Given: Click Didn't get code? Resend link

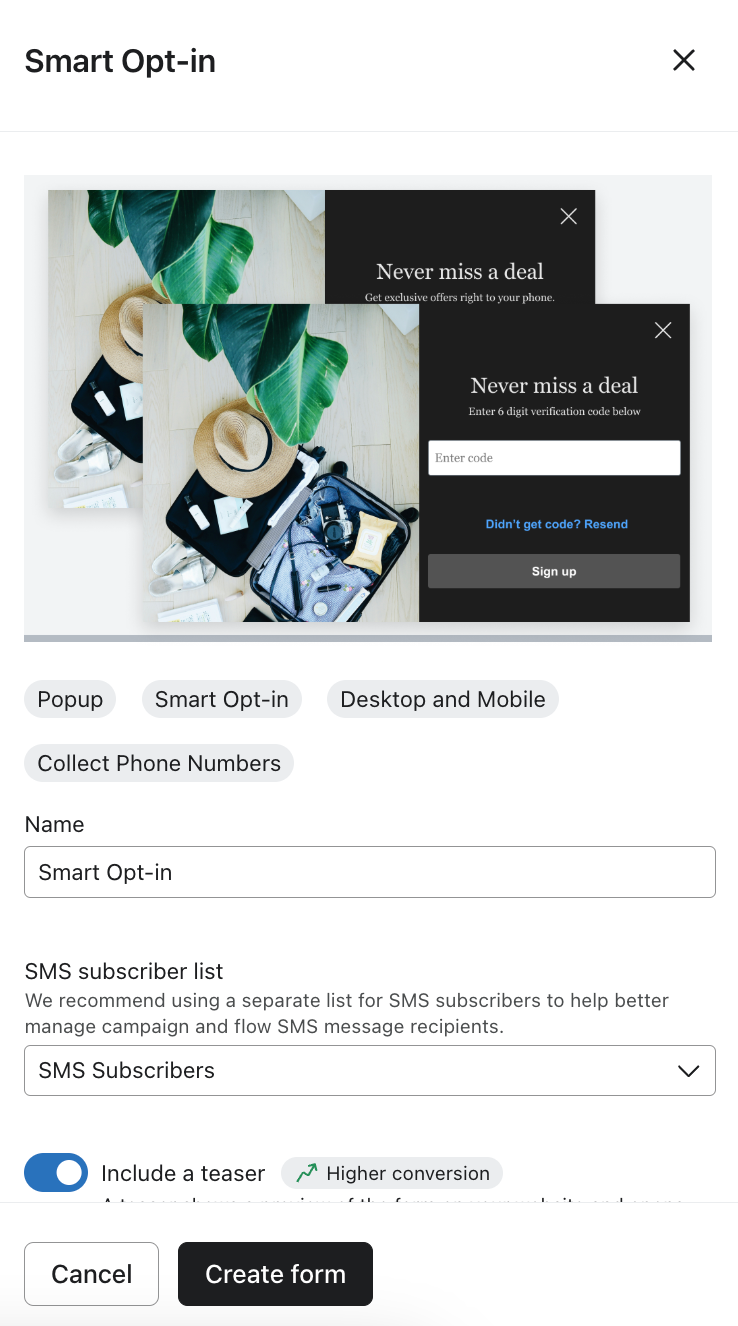Looking at the screenshot, I should (557, 524).
